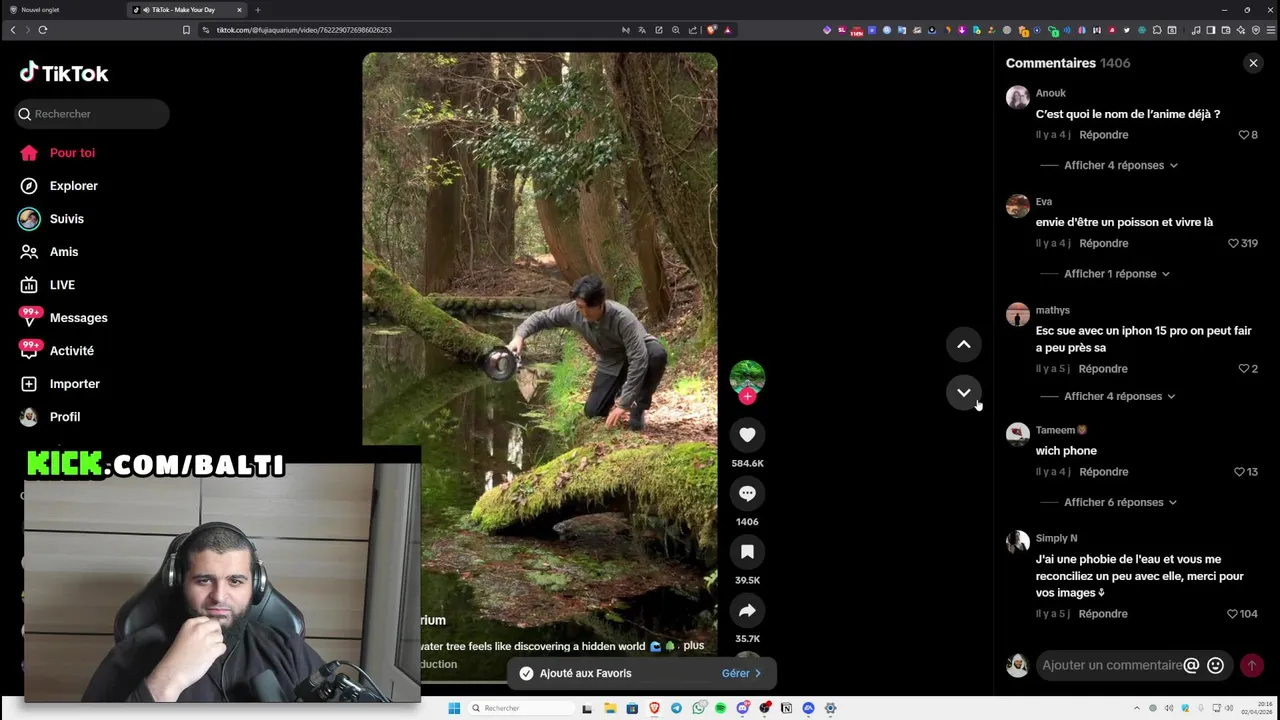The height and width of the screenshot is (720, 1280).
Task: Expand video description with plus
Action: click(694, 646)
